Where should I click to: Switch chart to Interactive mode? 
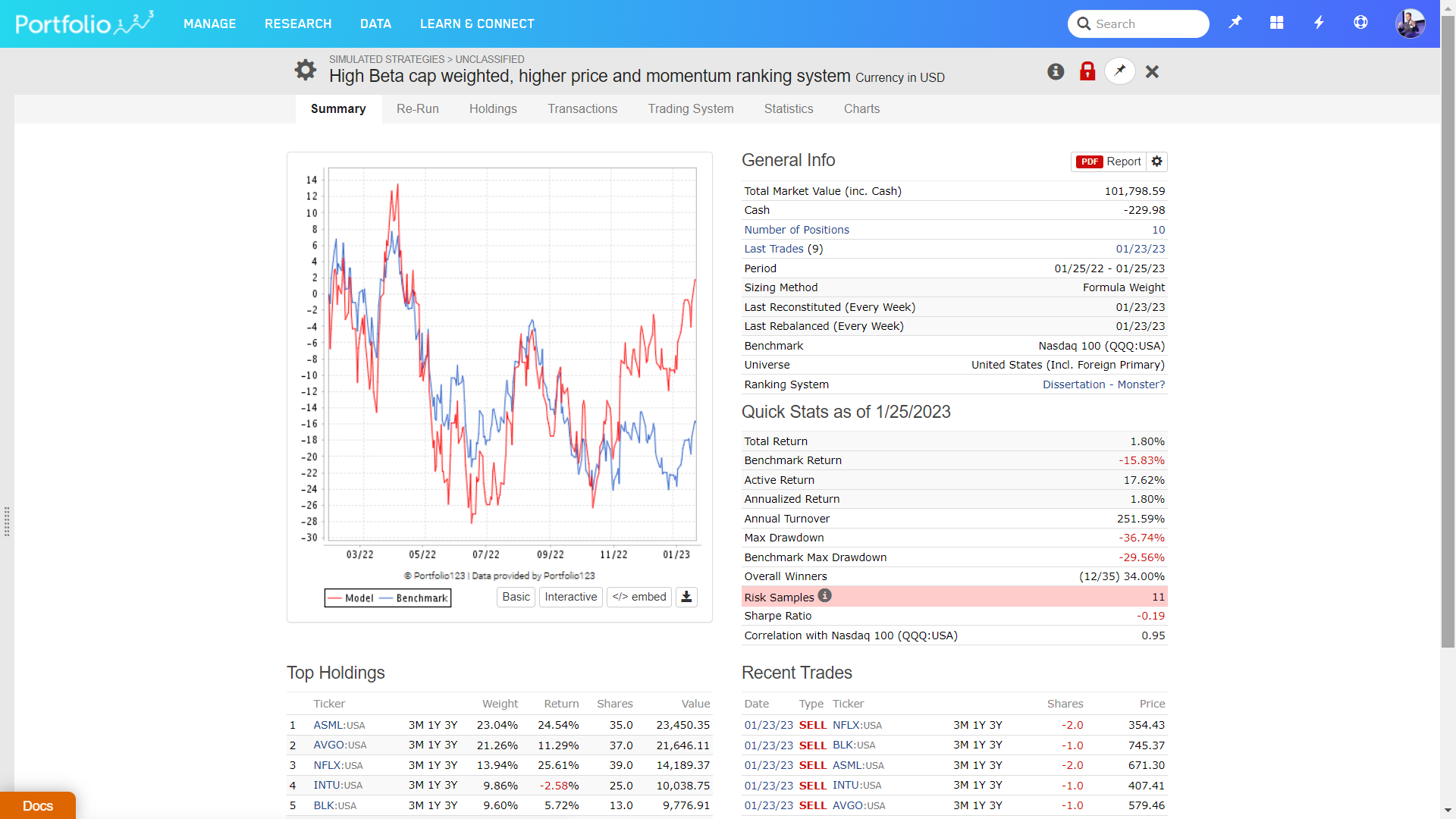pyautogui.click(x=570, y=597)
